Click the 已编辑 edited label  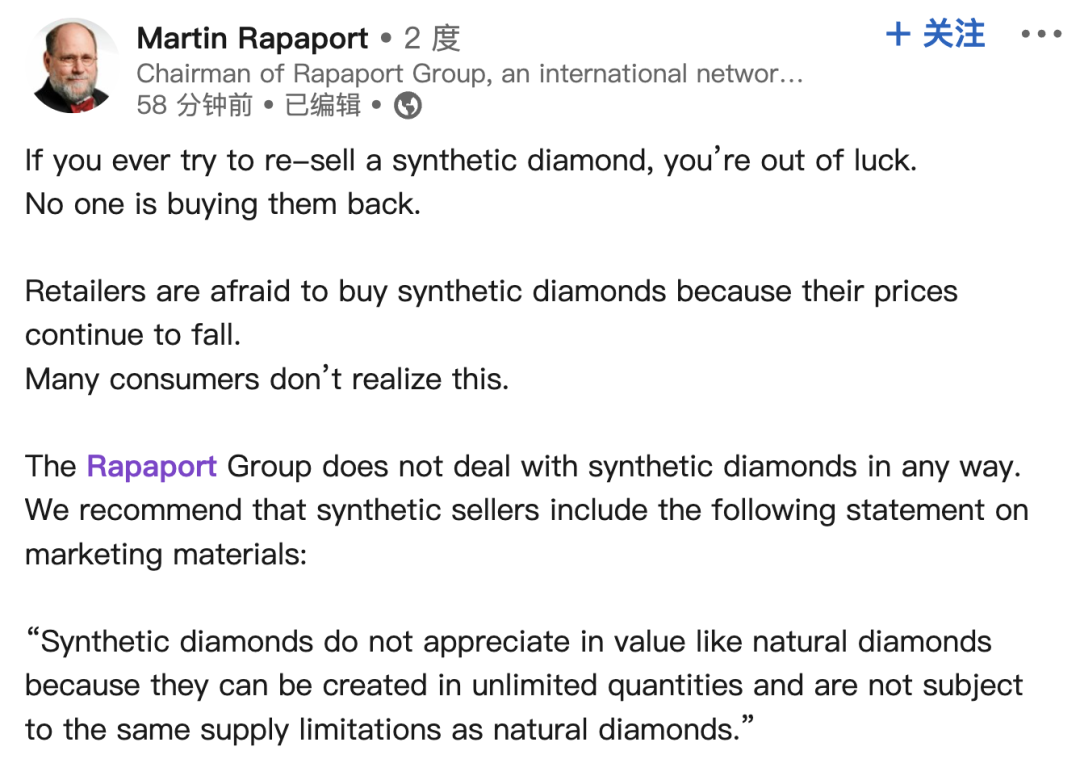[322, 105]
